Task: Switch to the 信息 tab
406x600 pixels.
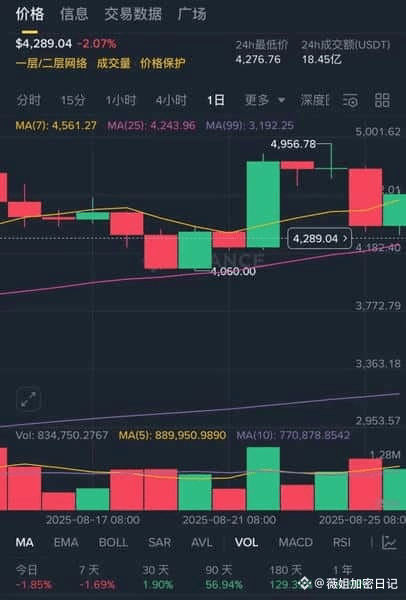Action: point(74,14)
